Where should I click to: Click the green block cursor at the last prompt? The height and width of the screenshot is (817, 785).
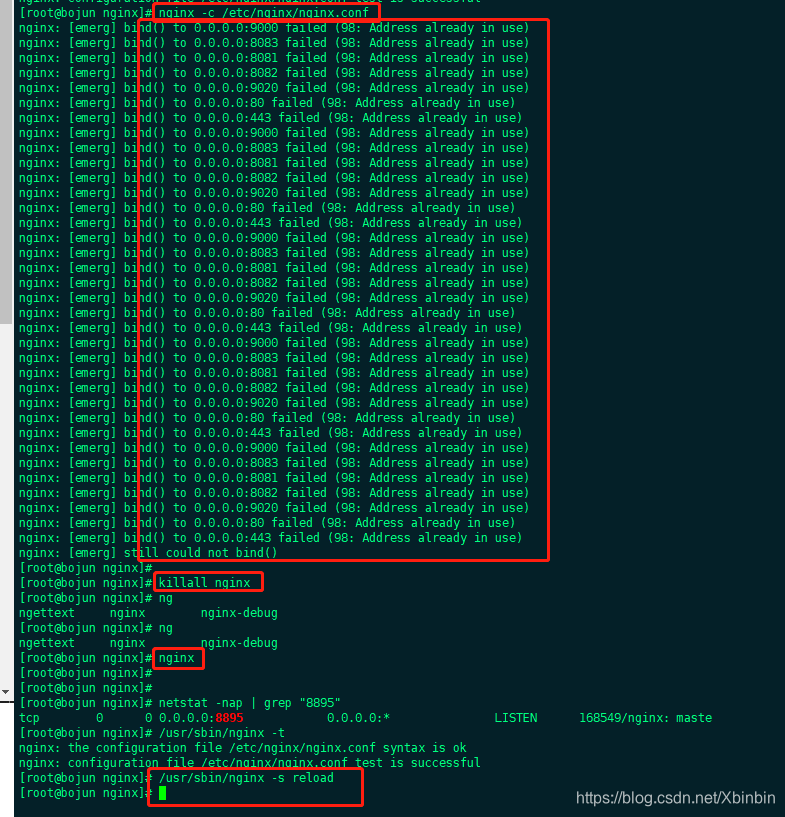click(x=163, y=793)
